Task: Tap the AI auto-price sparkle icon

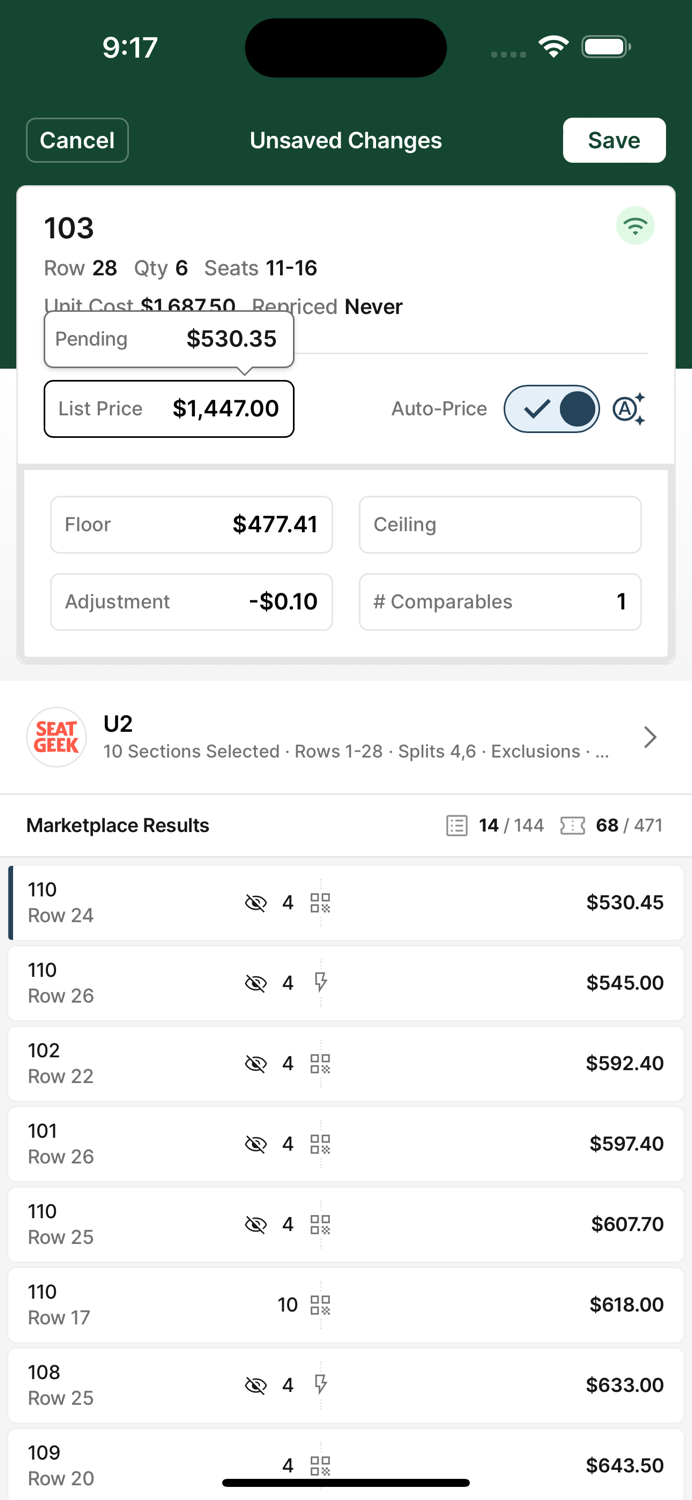Action: point(629,409)
